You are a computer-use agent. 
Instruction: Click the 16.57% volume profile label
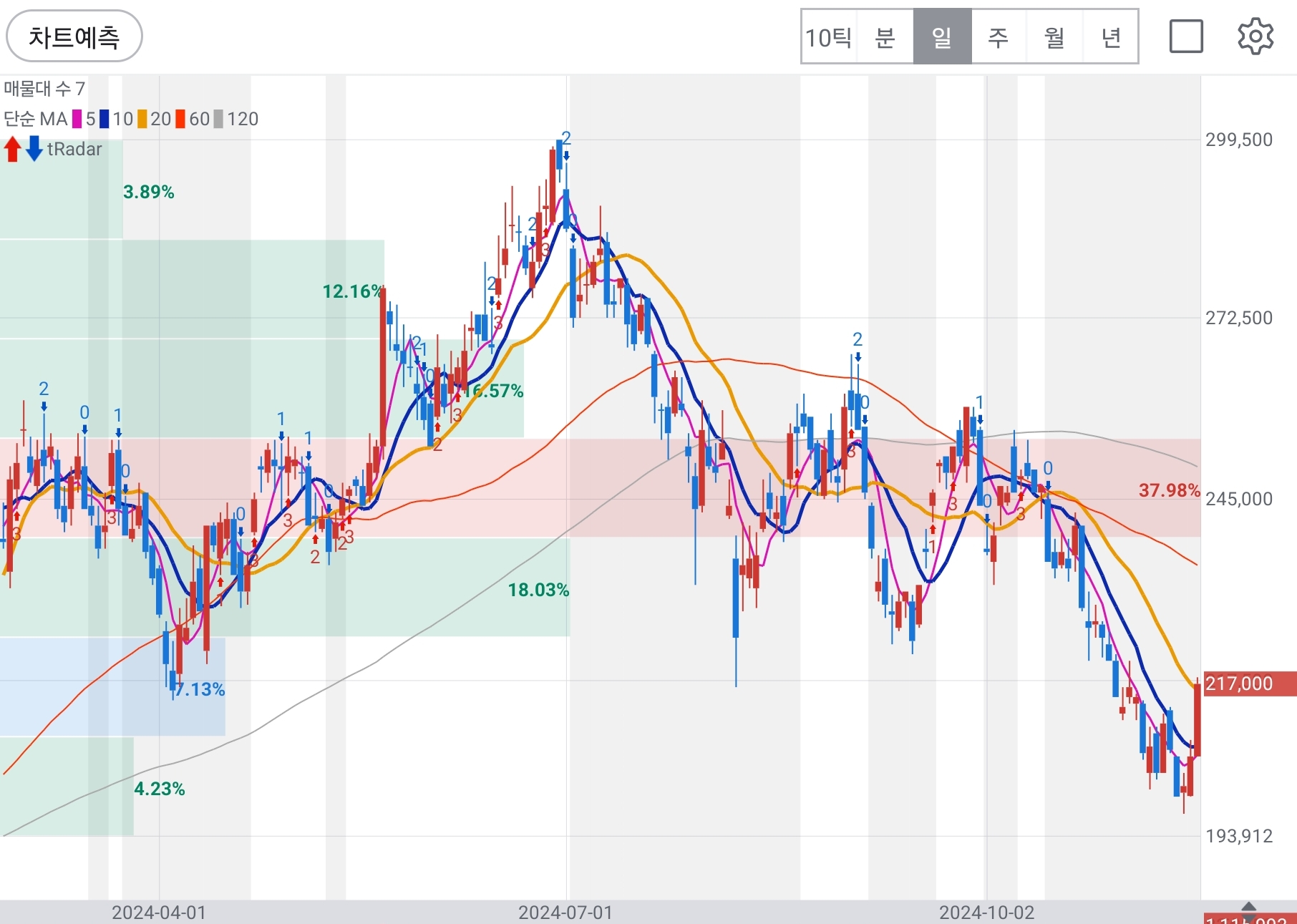click(x=494, y=391)
